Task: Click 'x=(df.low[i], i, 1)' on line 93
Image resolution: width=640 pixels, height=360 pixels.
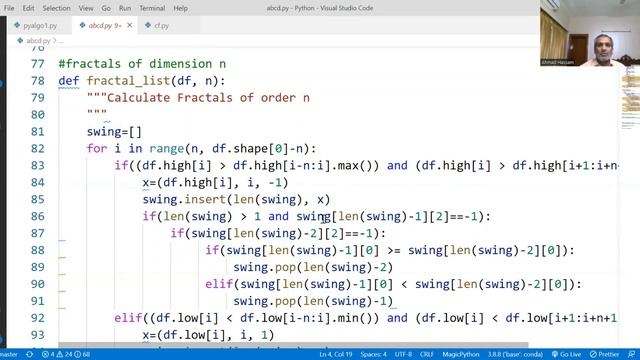Action: (209, 335)
